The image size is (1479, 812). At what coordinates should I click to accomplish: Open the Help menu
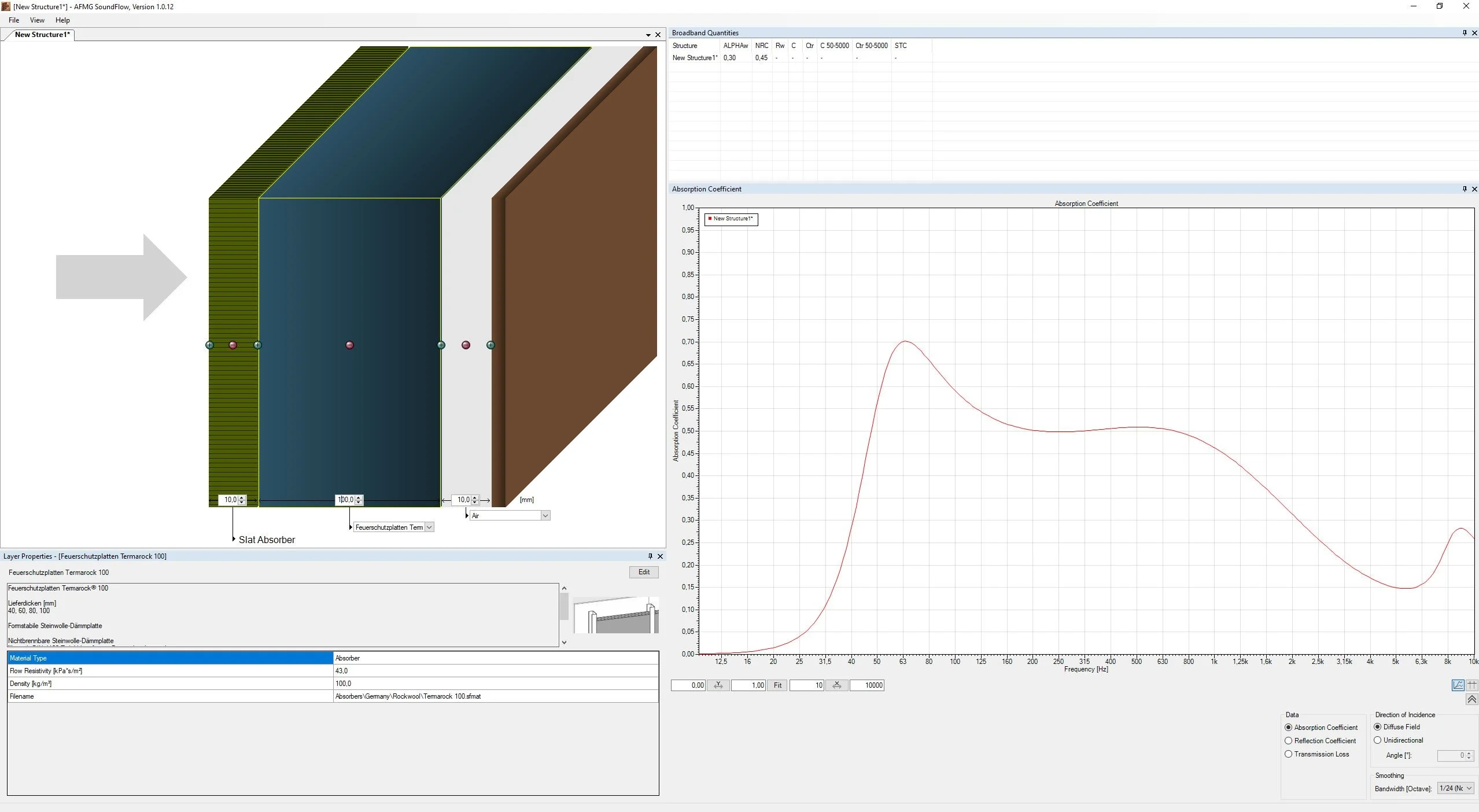coord(62,20)
